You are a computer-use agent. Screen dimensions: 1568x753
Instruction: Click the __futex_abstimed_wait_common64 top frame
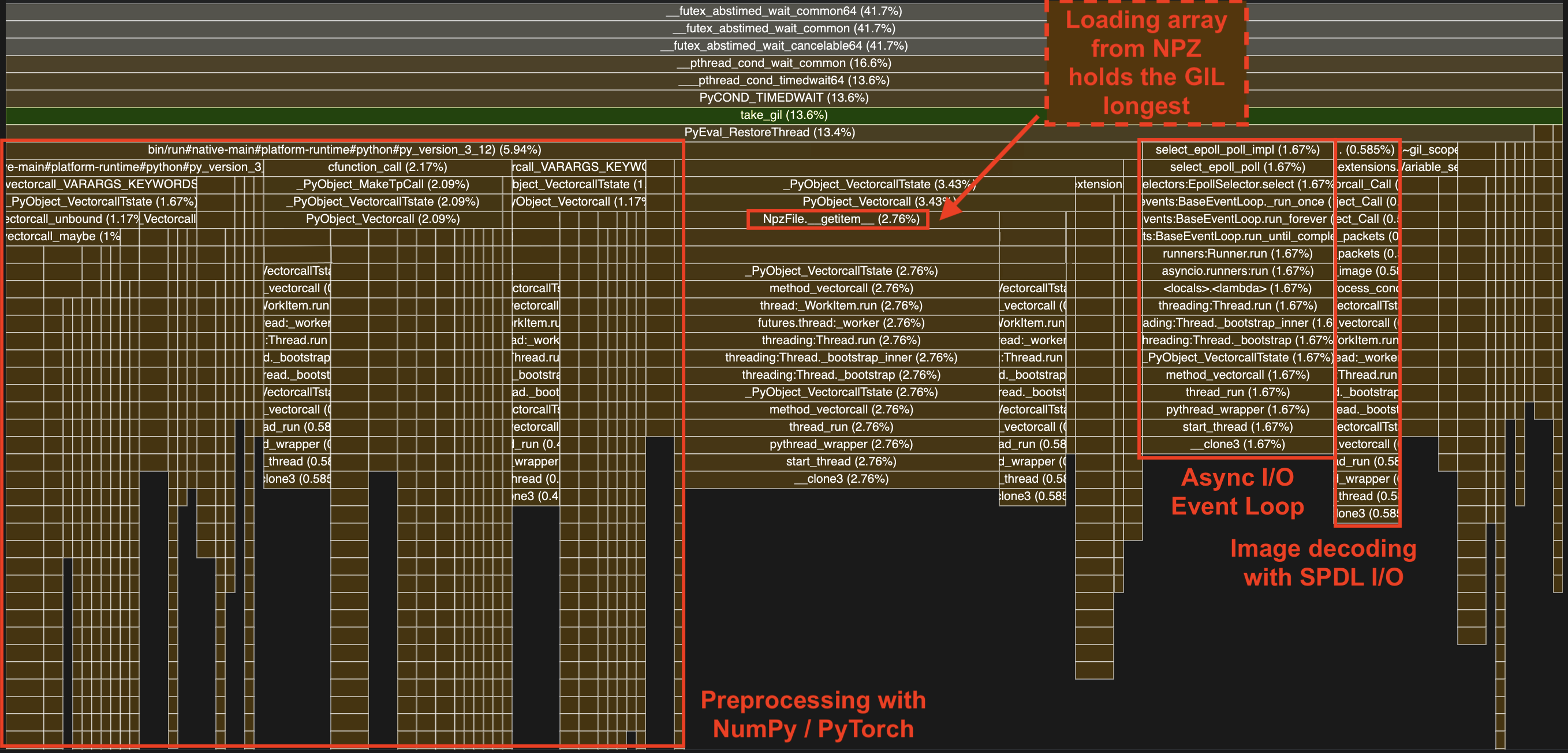click(x=785, y=10)
